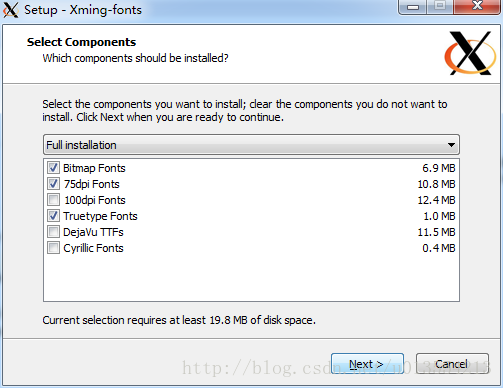The width and height of the screenshot is (503, 388).
Task: Enable the 100dpi Fonts checkbox
Action: 53,200
